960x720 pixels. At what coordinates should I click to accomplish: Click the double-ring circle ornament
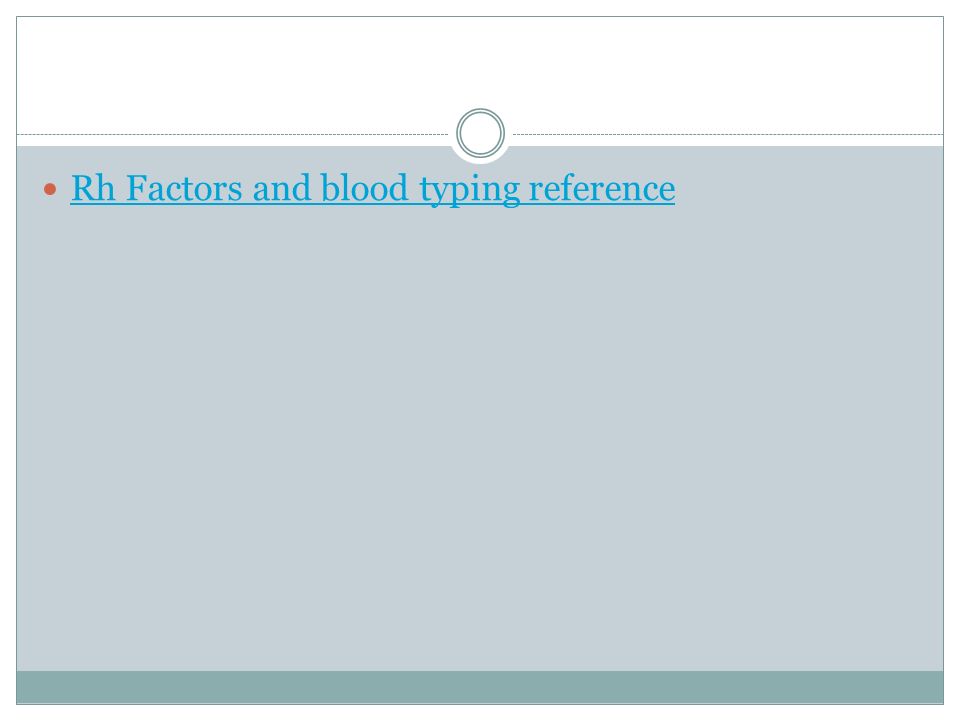481,133
